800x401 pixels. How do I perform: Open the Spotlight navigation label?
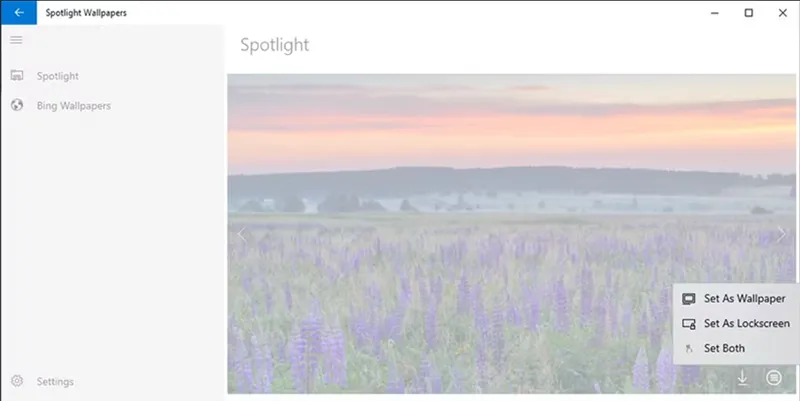coord(58,76)
